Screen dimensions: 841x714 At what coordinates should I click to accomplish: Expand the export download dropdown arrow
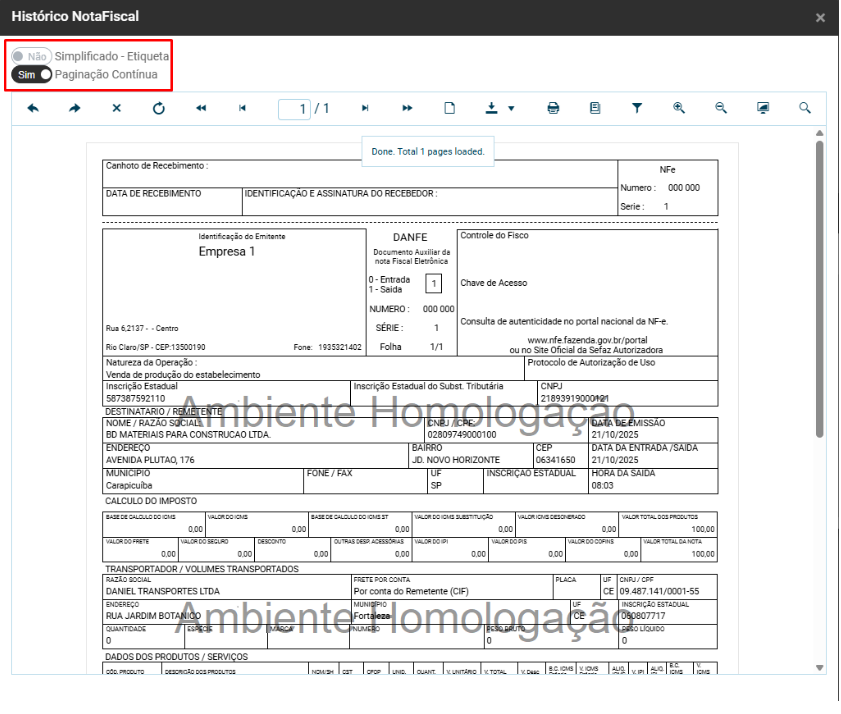pyautogui.click(x=511, y=108)
